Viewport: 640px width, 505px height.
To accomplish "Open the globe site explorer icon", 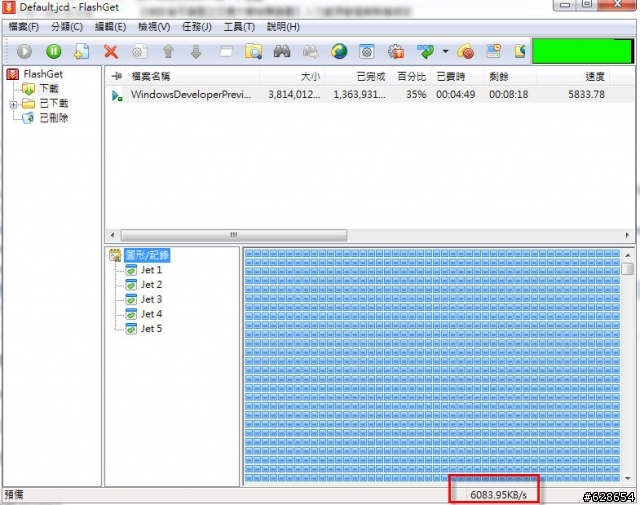I will tap(339, 51).
